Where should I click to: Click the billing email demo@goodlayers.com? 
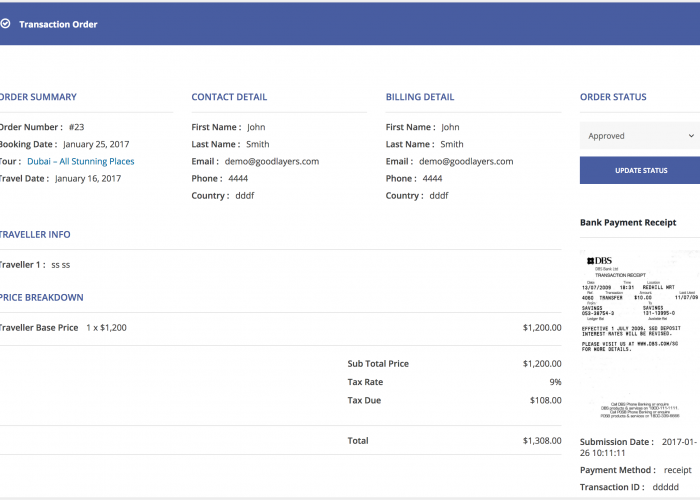coord(466,162)
